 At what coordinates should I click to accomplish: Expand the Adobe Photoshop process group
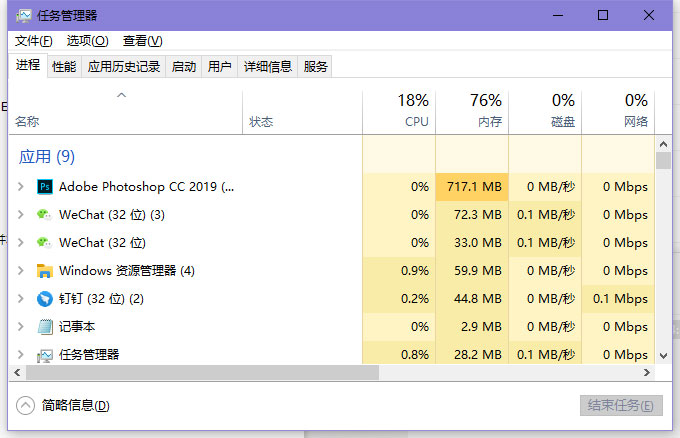21,187
